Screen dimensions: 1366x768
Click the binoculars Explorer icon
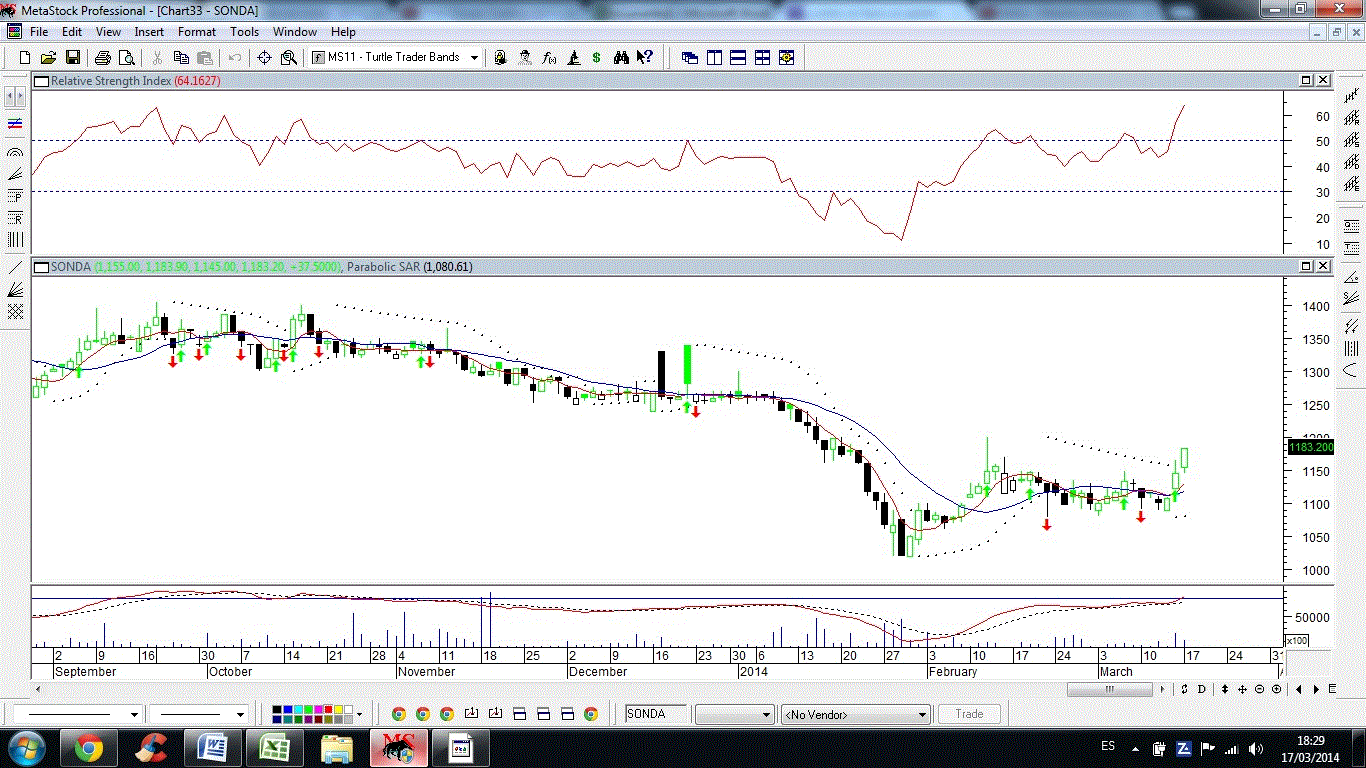pyautogui.click(x=621, y=58)
